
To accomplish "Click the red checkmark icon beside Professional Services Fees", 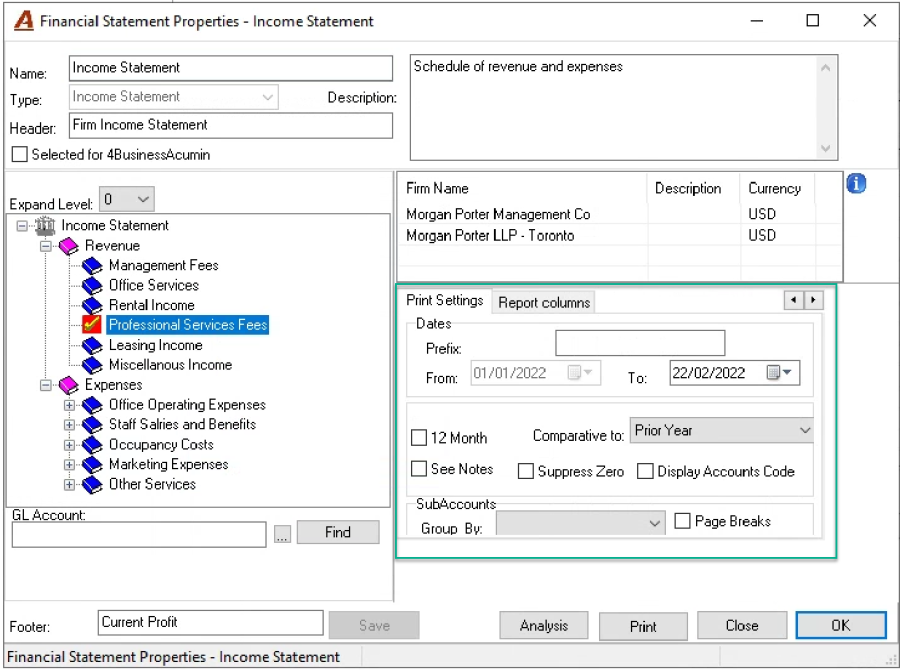I will pos(92,325).
